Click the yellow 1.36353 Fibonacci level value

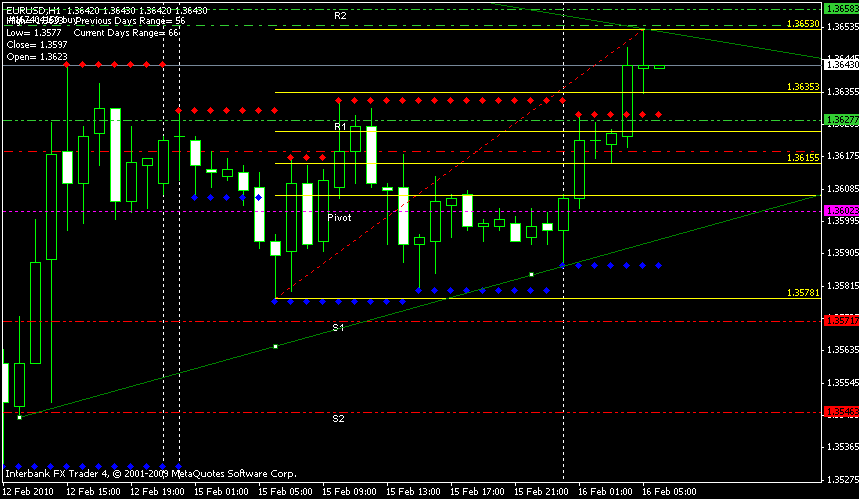(803, 87)
